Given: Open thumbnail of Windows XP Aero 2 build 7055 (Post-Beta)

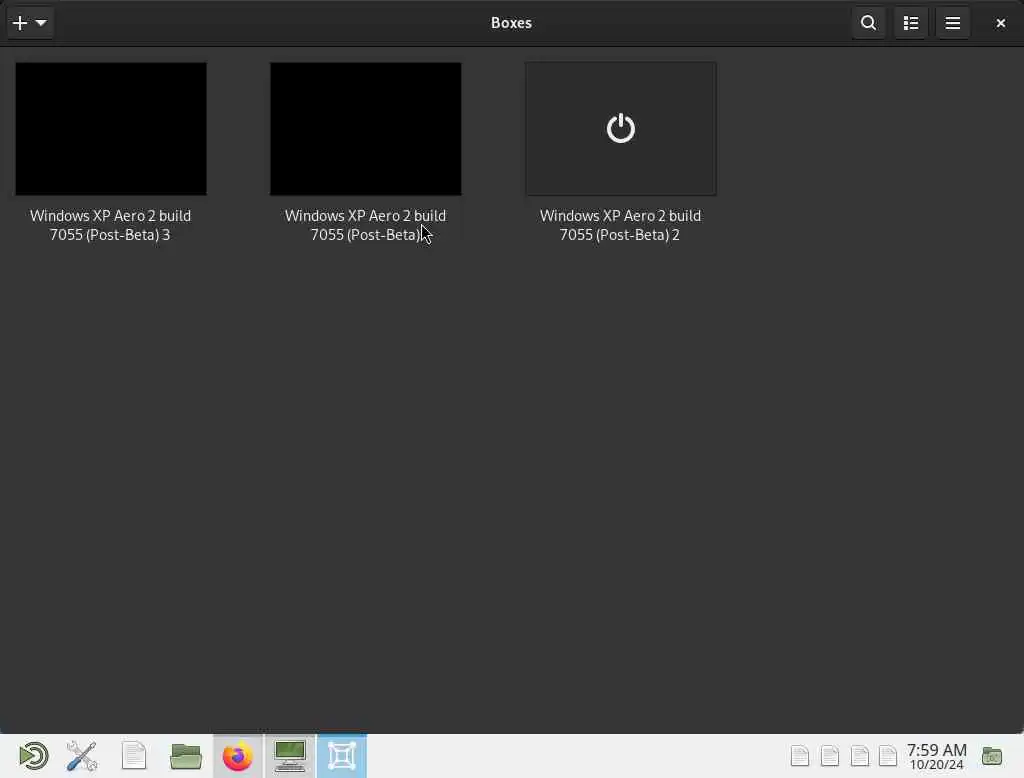Looking at the screenshot, I should click(x=366, y=129).
